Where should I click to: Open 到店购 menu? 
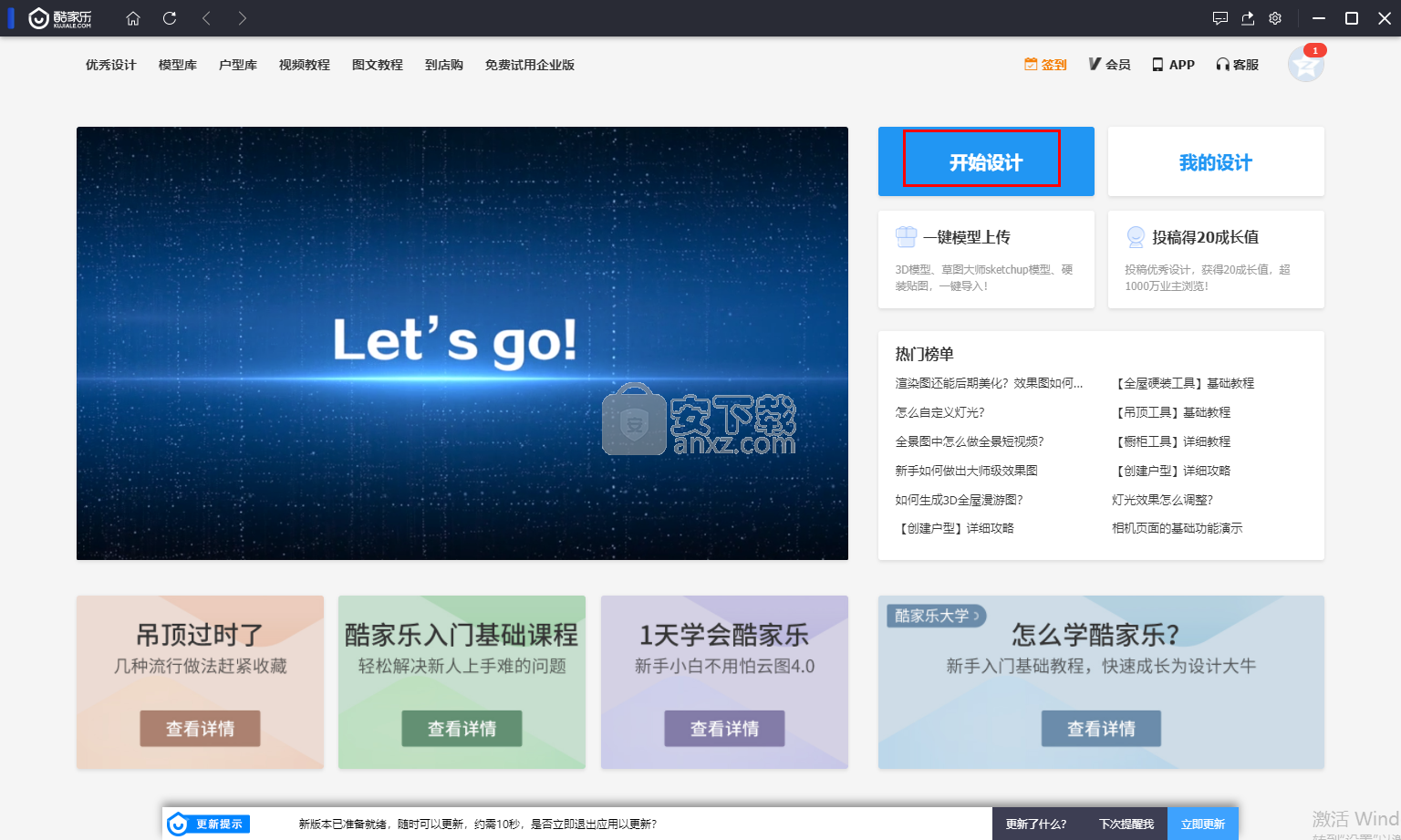pos(444,65)
